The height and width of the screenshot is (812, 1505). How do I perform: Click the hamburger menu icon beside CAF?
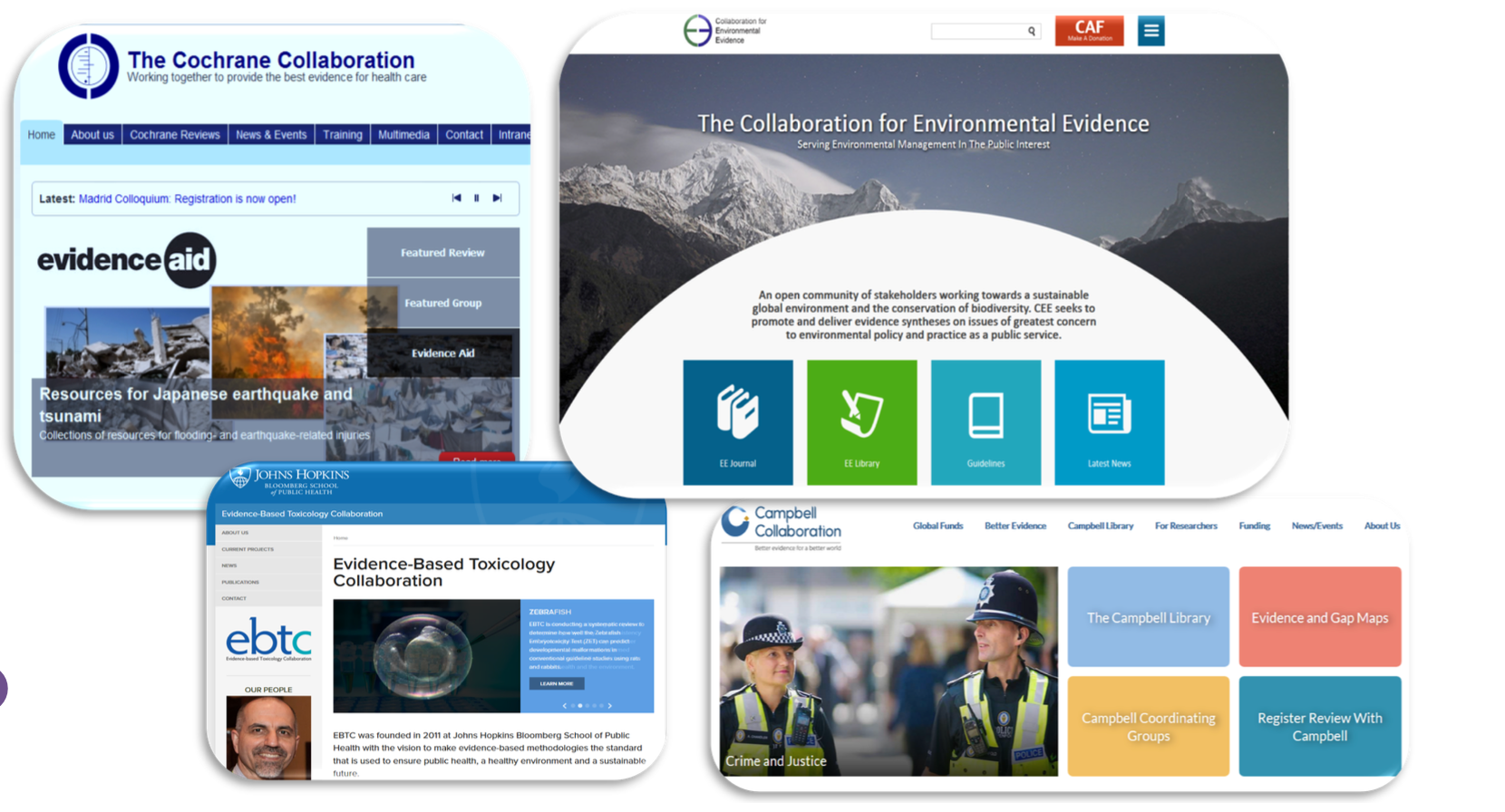click(1151, 31)
